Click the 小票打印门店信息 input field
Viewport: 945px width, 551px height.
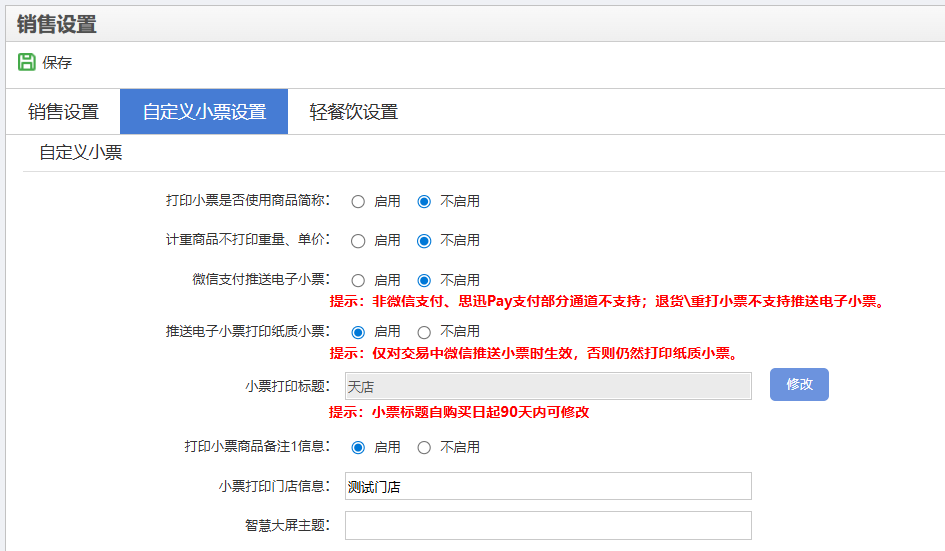tap(547, 487)
